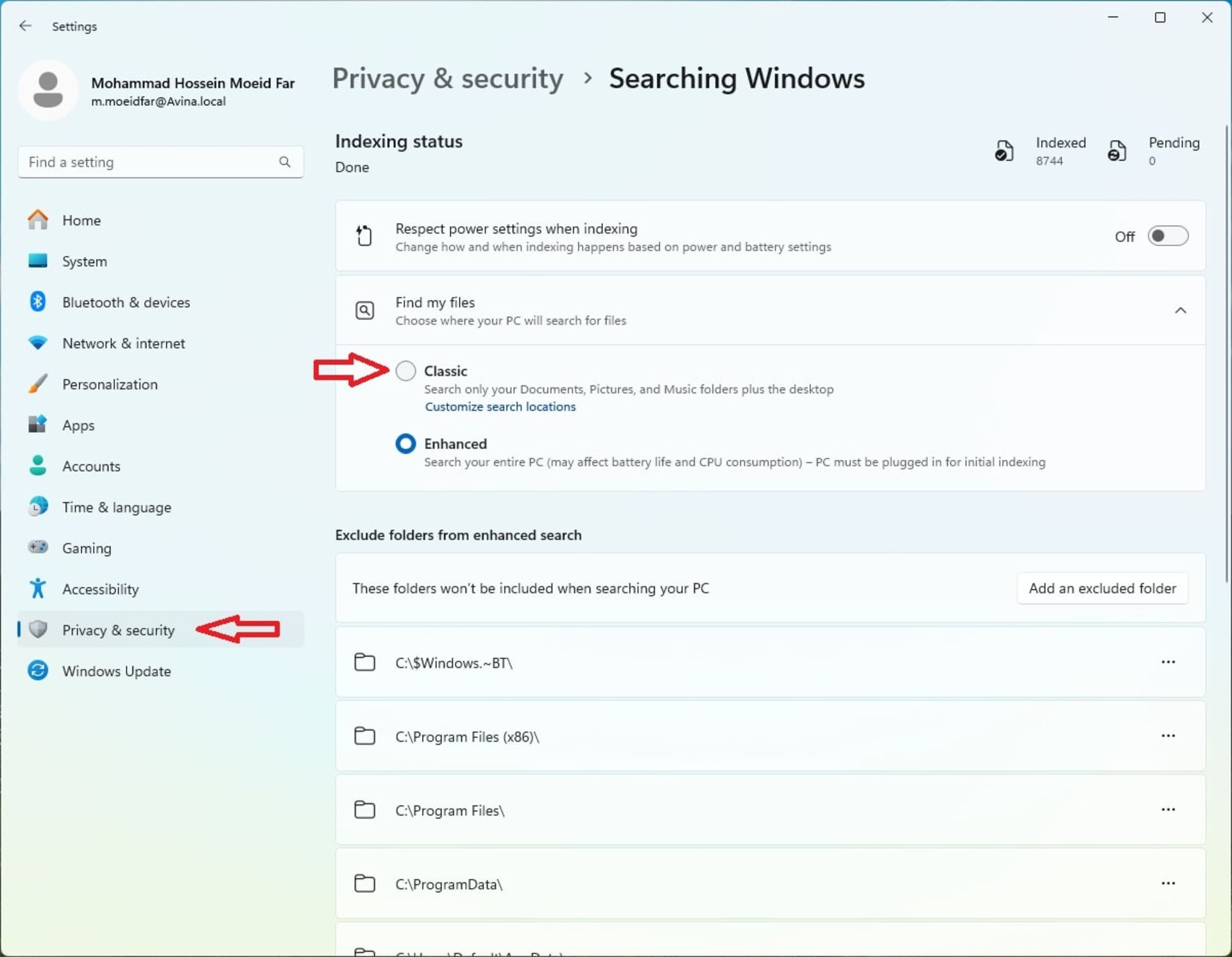
Task: Click the Mohammad Hossein Moeid Far account name
Action: click(193, 83)
